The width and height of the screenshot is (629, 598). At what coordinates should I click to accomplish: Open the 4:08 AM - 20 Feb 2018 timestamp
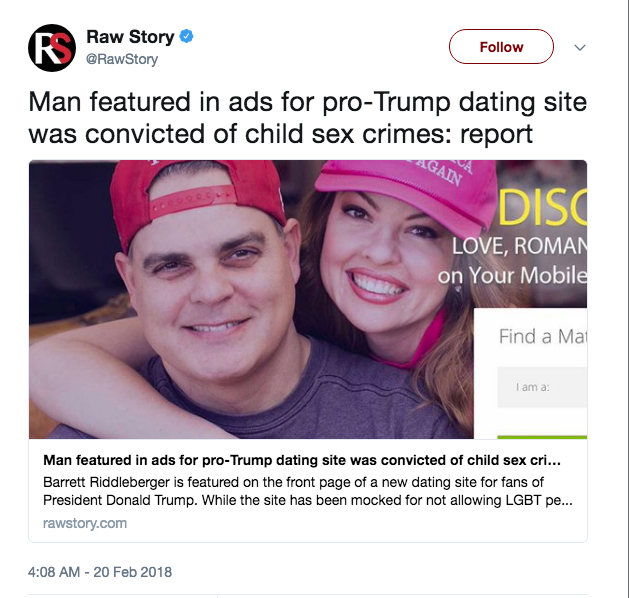100,572
